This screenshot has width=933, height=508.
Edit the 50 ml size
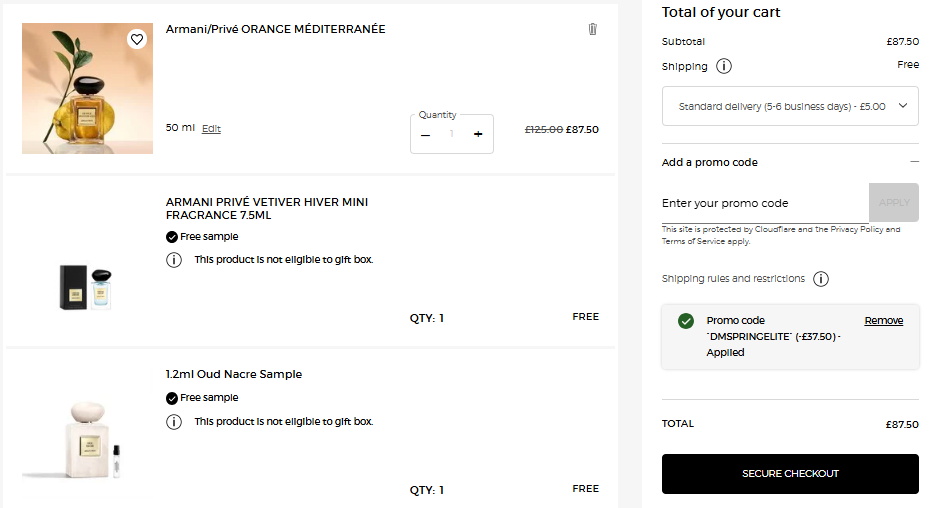coord(211,128)
